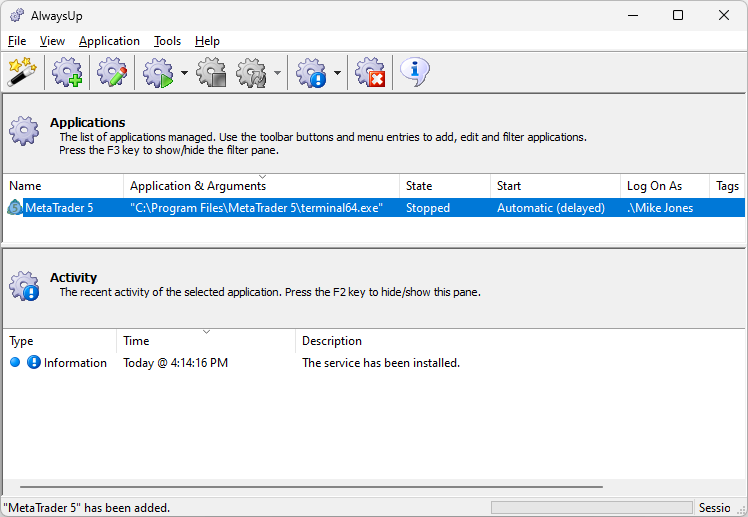Expand the Restart application dropdown arrow
This screenshot has height=517, width=748.
coord(277,73)
